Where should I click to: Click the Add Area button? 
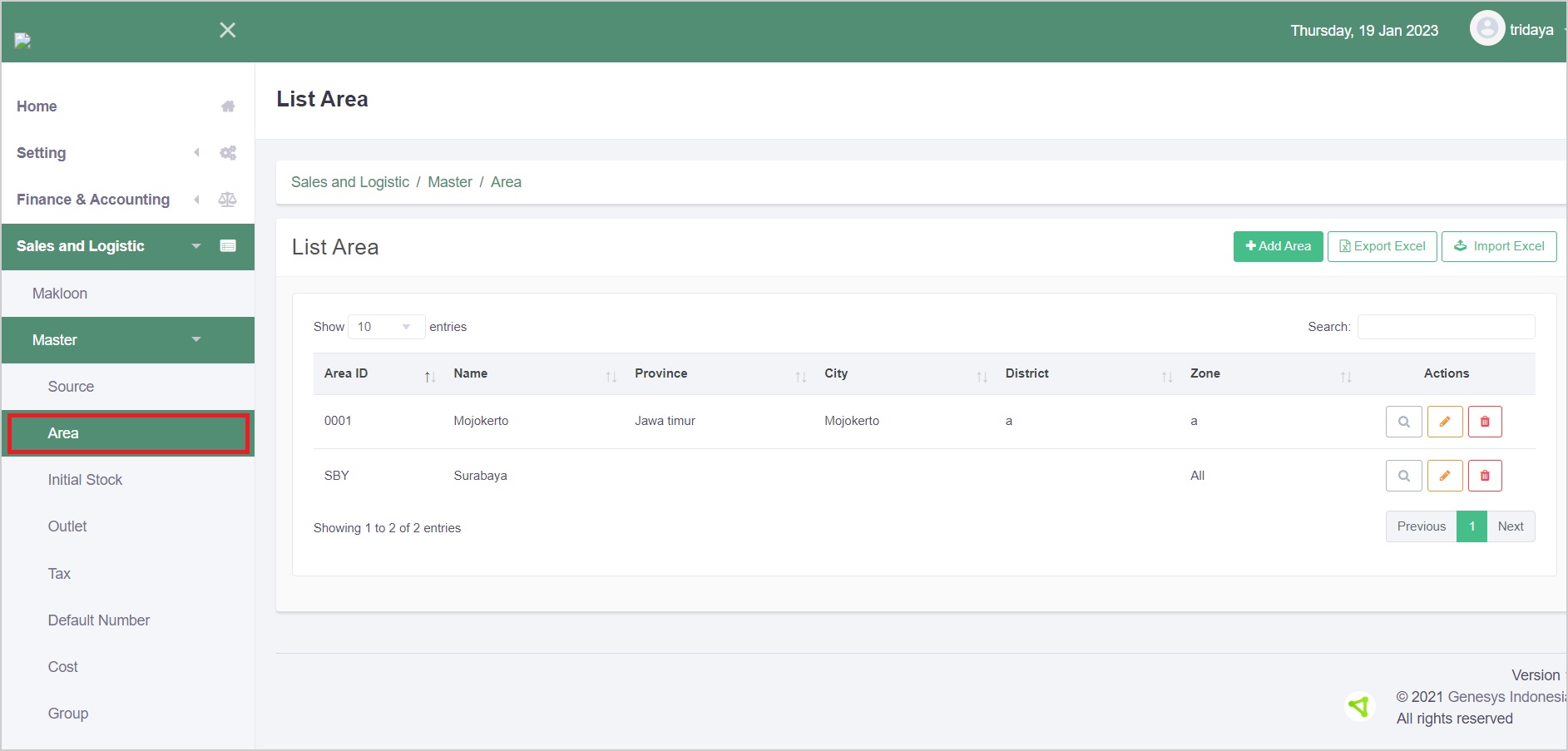coord(1278,246)
